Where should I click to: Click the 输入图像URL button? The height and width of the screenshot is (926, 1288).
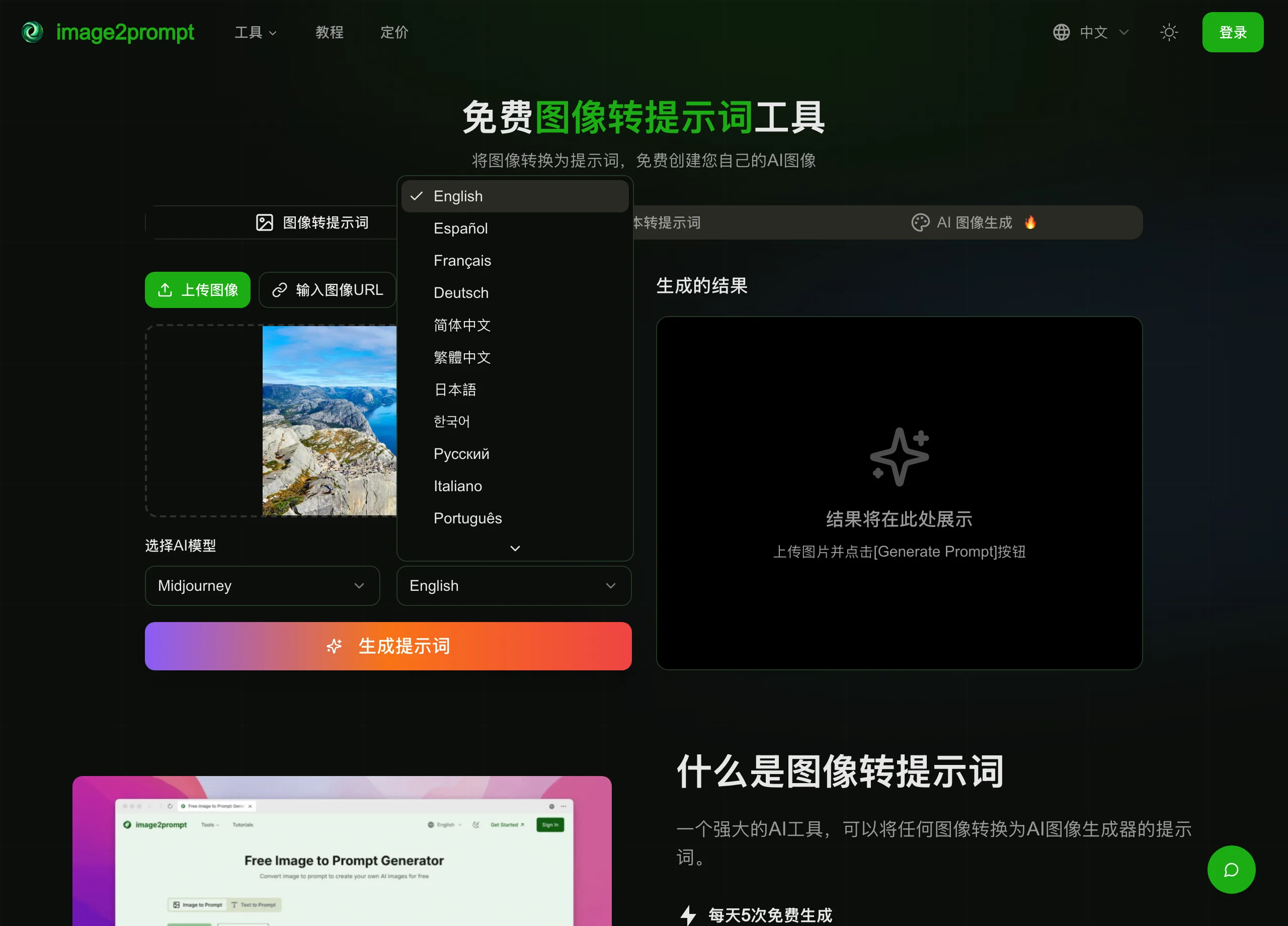327,290
